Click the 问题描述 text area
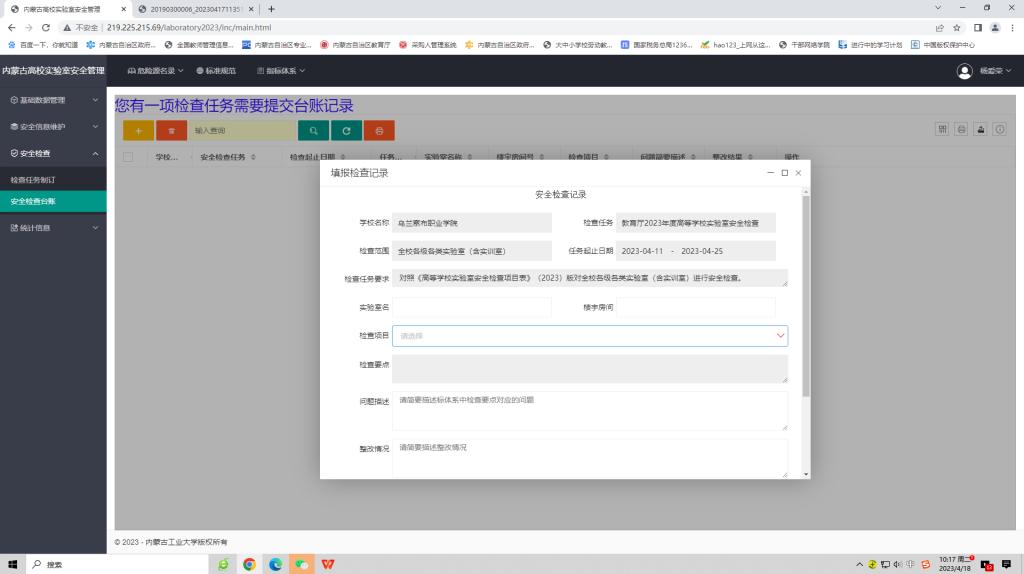Screen dimensions: 1024x574 pyautogui.click(x=589, y=410)
